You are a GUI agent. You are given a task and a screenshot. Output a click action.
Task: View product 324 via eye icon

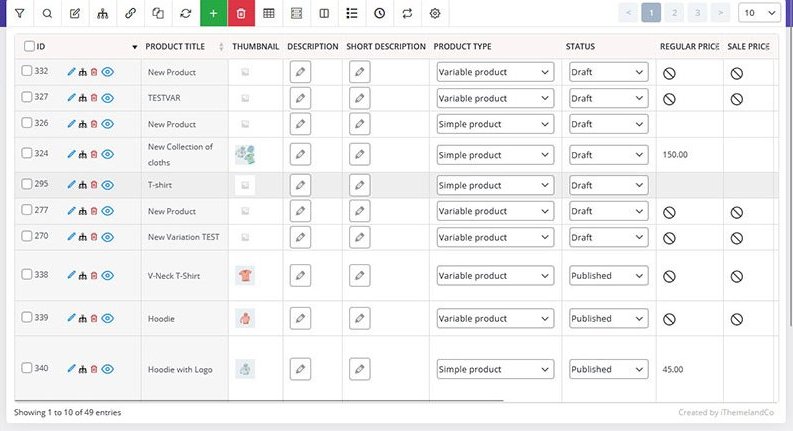108,154
